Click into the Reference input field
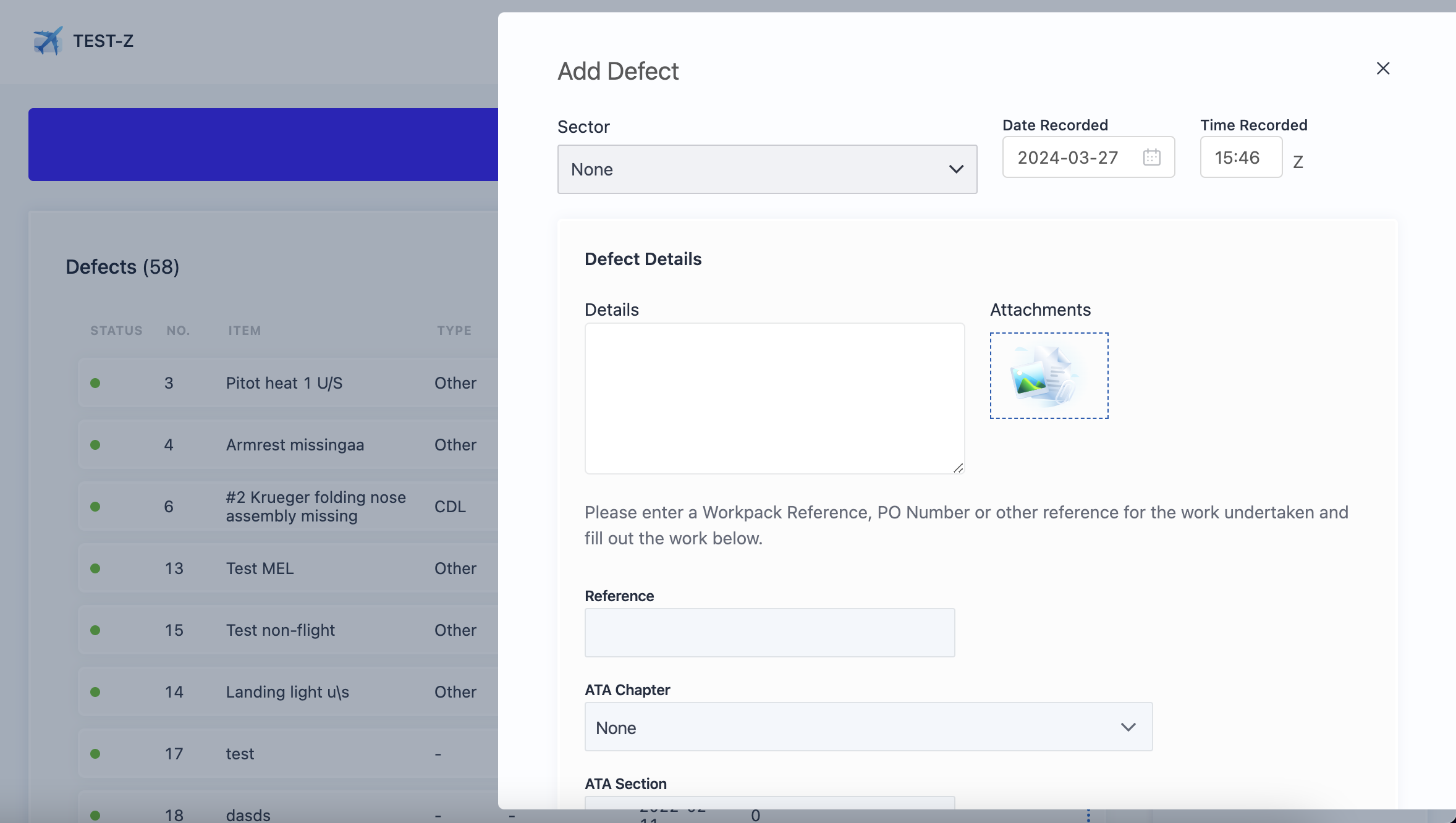The height and width of the screenshot is (823, 1456). pos(769,633)
